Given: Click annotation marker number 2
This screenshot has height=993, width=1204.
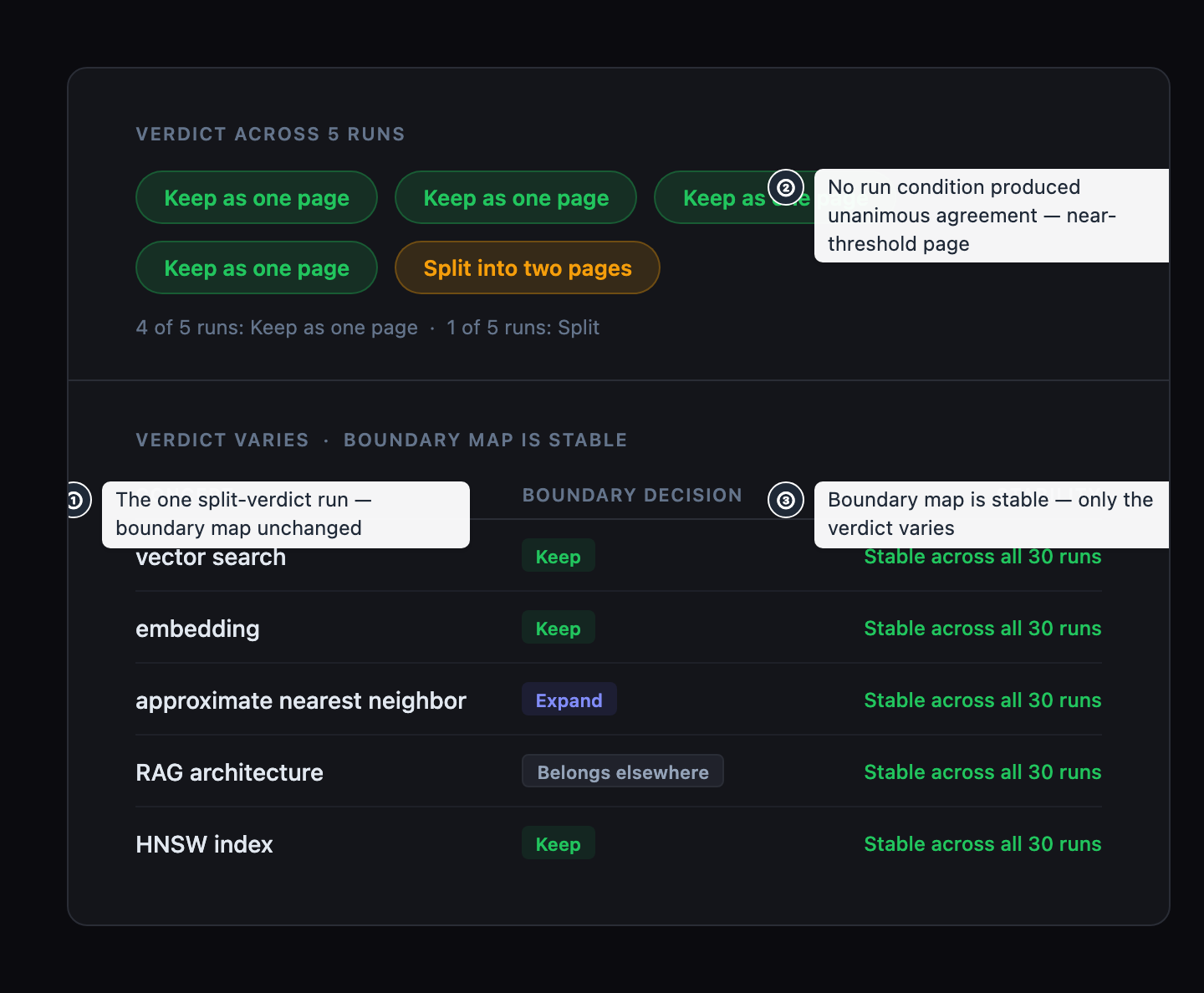Looking at the screenshot, I should click(x=786, y=187).
